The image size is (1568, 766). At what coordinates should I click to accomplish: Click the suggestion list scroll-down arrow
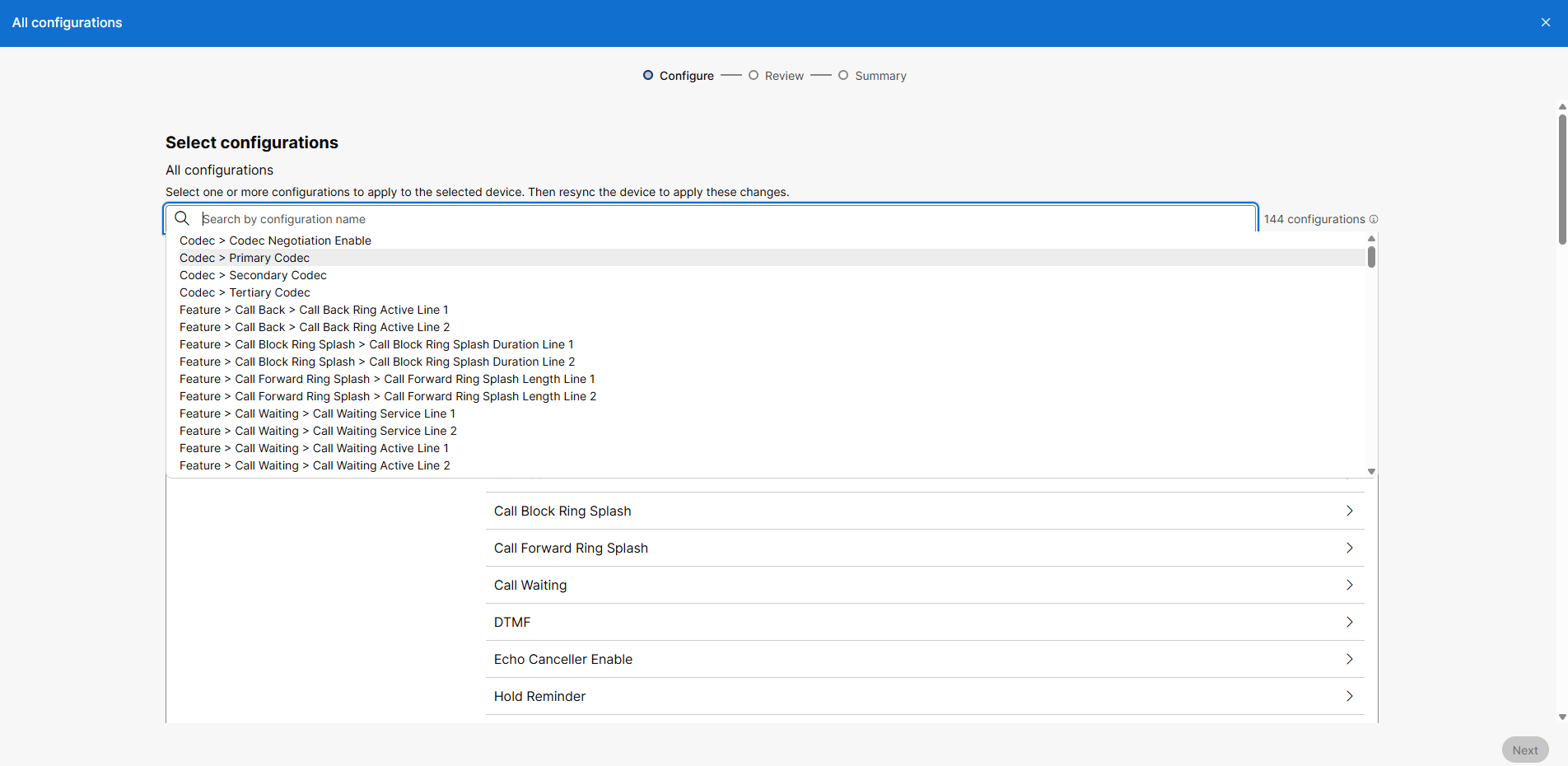(x=1371, y=471)
